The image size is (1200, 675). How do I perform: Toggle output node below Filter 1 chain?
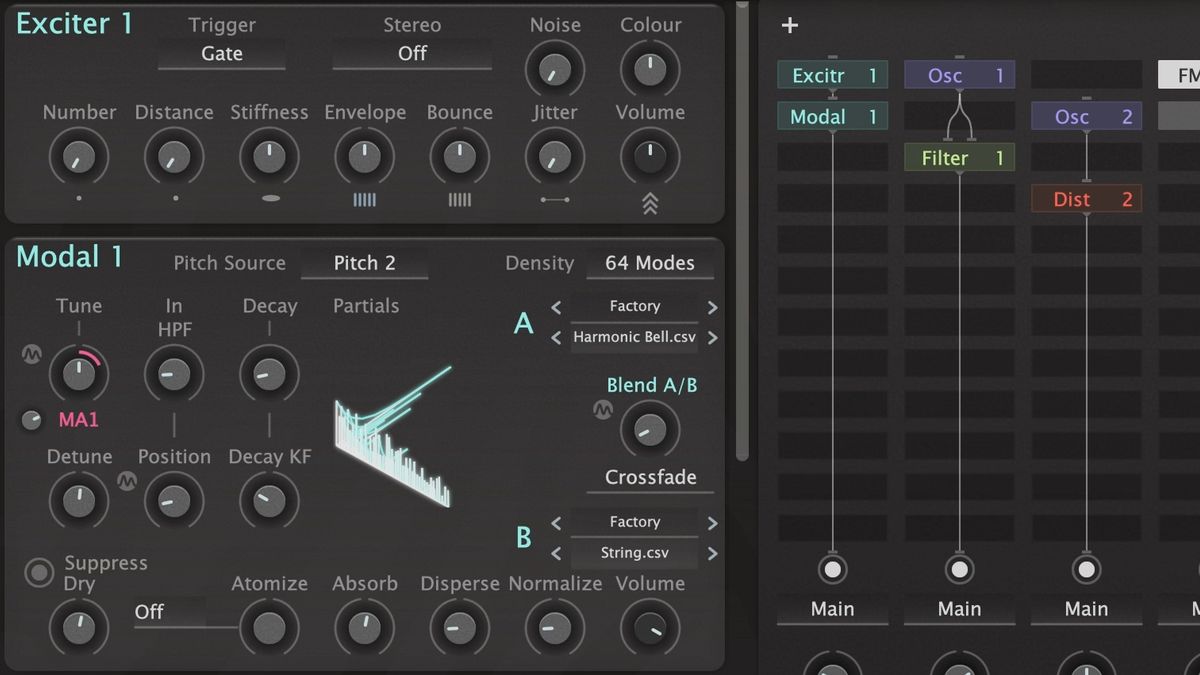coord(959,570)
